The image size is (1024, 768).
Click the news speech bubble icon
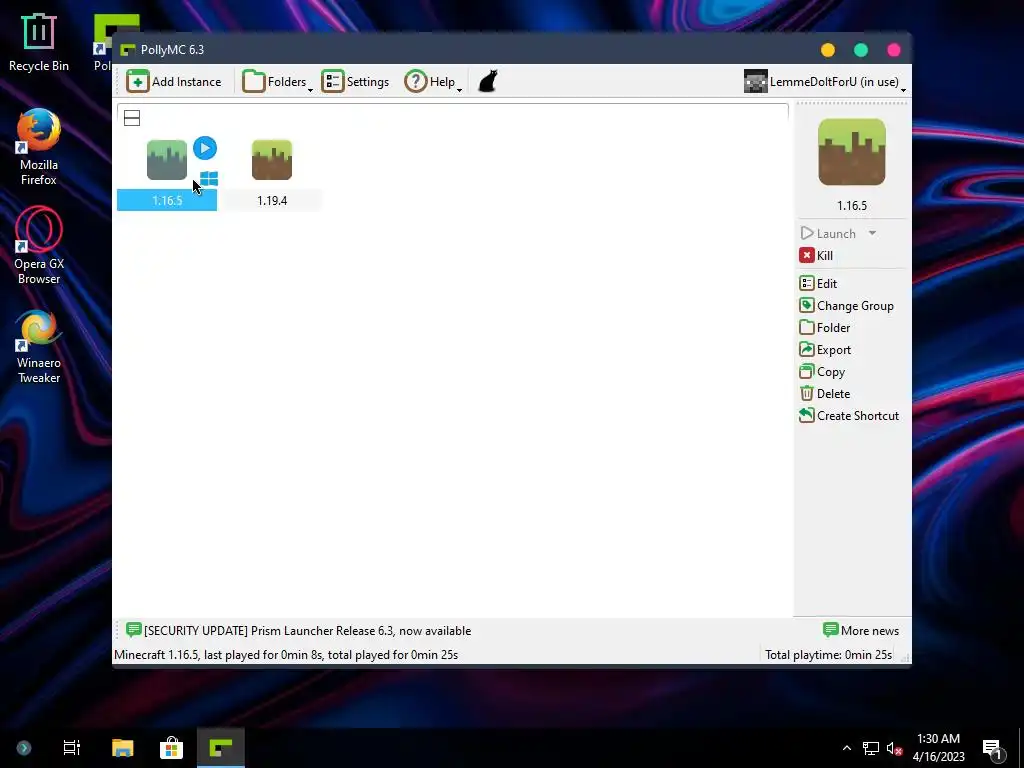134,630
